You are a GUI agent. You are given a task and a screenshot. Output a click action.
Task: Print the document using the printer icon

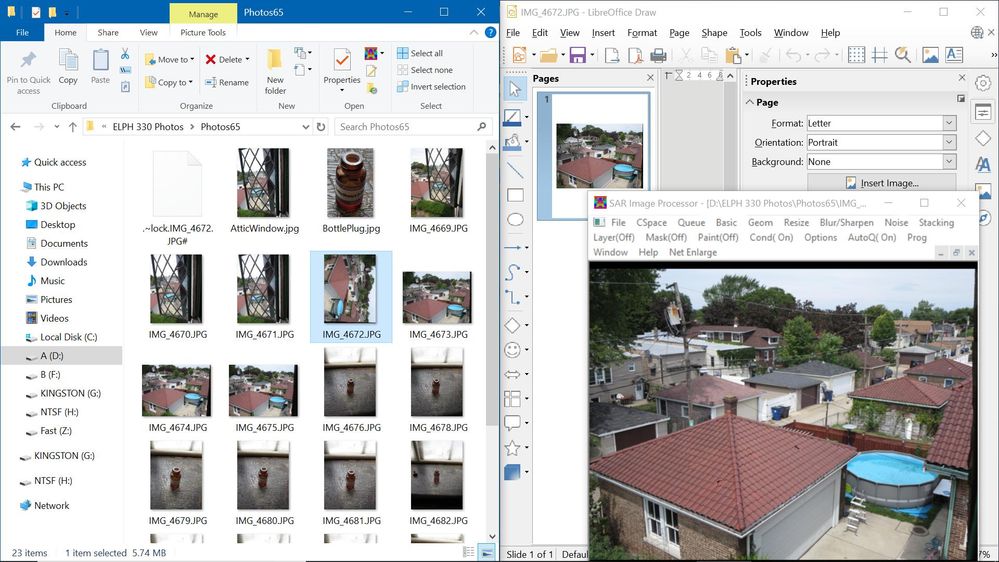tap(658, 56)
